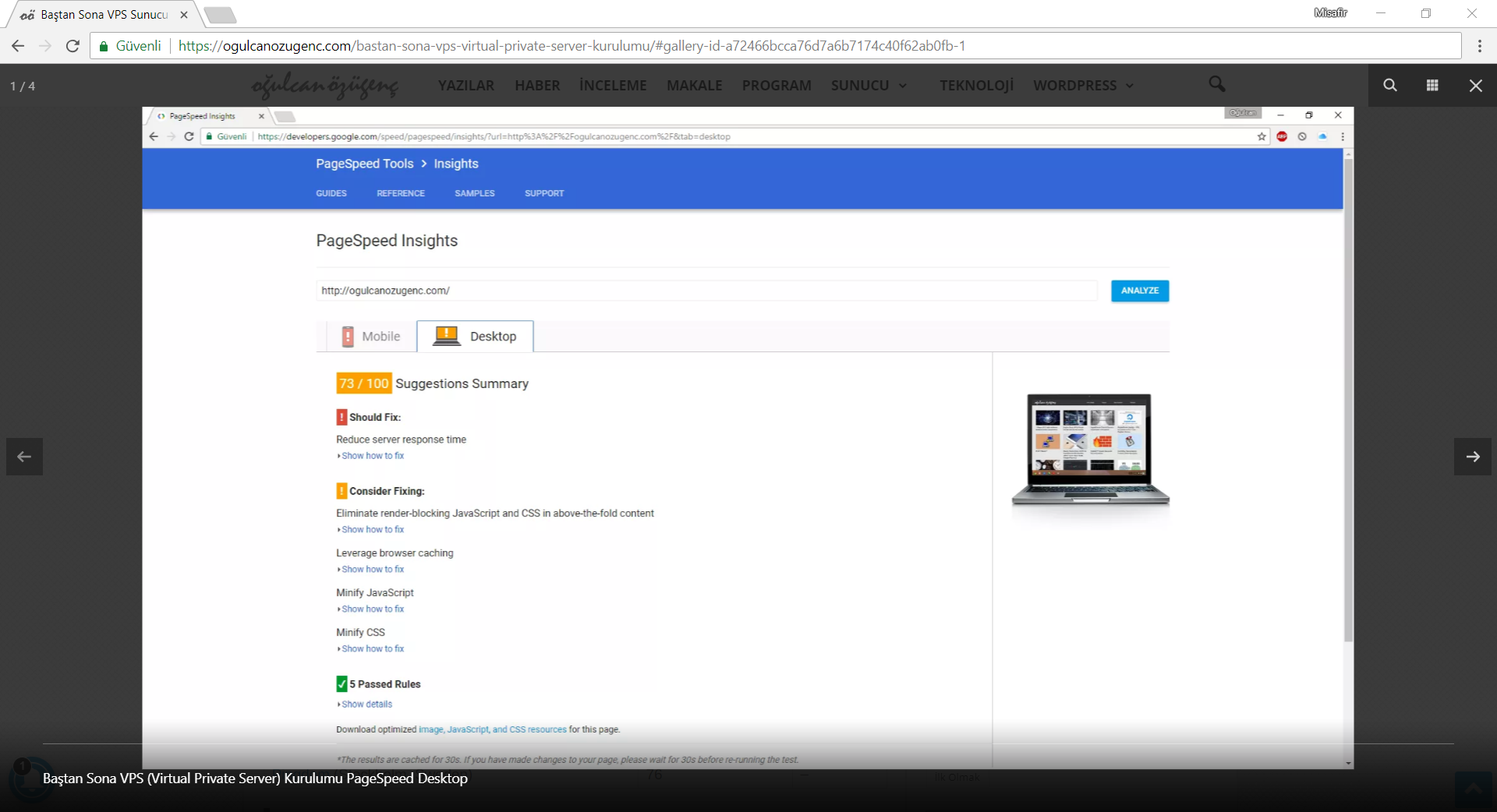The width and height of the screenshot is (1497, 812).
Task: Select the MAKALE menu item
Action: coord(695,86)
